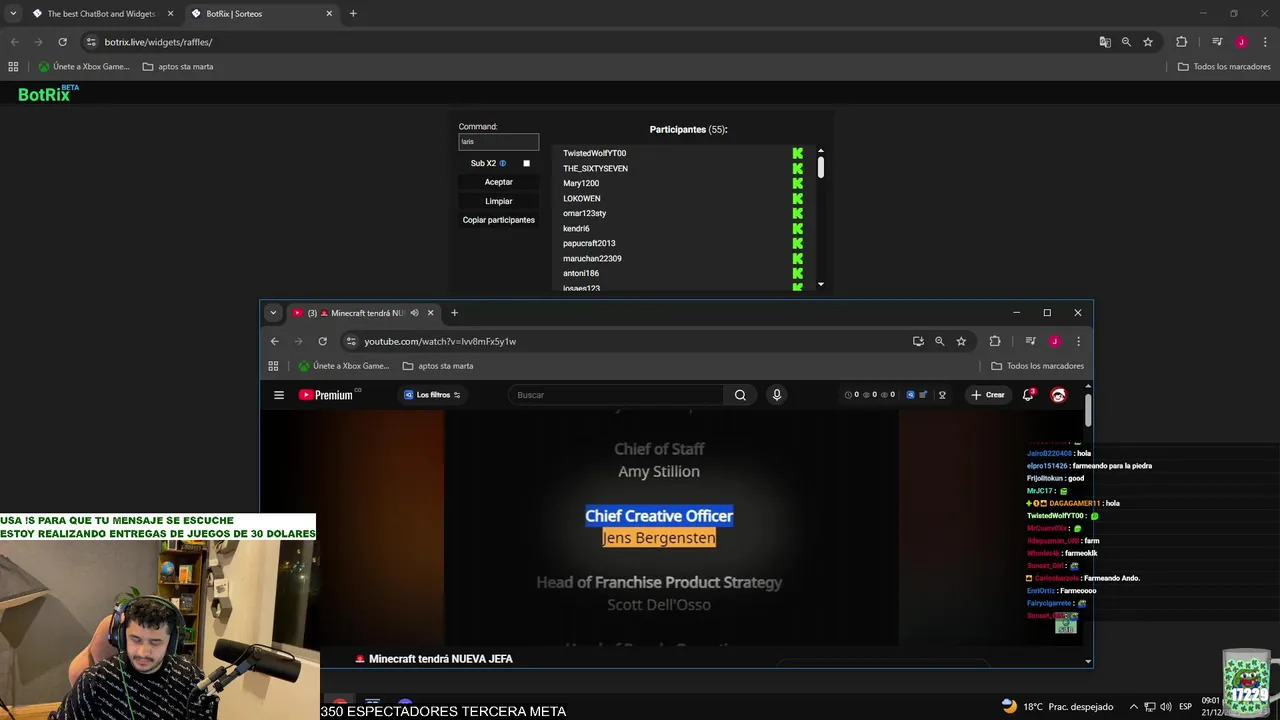1280x720 pixels.
Task: Open Chrome menu in the BotRix window
Action: (1265, 42)
